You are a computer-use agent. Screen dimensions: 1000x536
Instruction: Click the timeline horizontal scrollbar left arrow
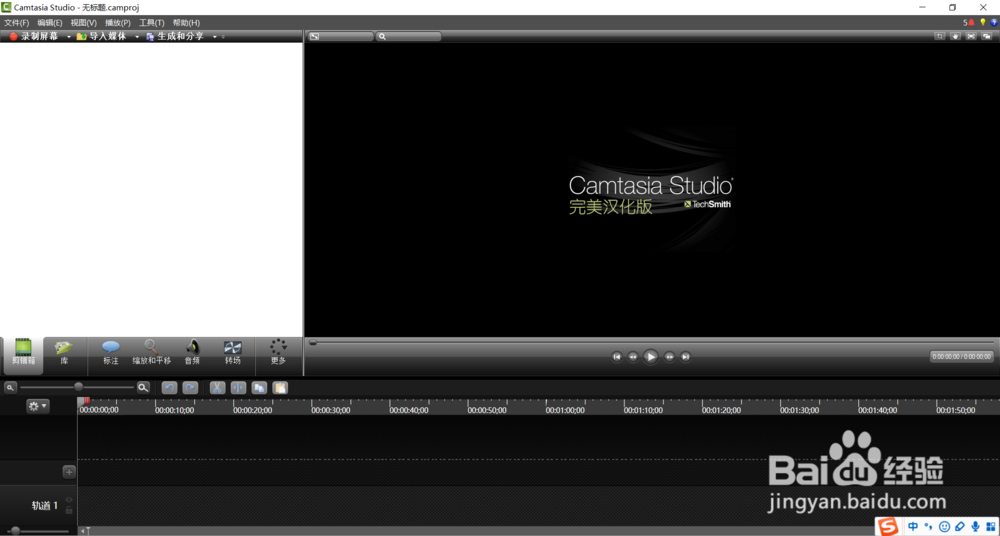tap(82, 531)
